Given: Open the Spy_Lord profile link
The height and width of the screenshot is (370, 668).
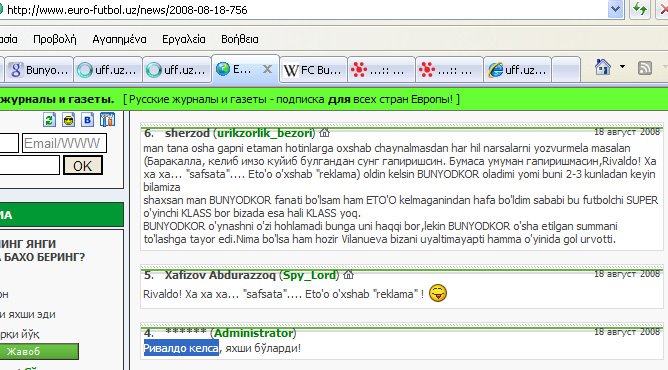Looking at the screenshot, I should click(x=309, y=275).
